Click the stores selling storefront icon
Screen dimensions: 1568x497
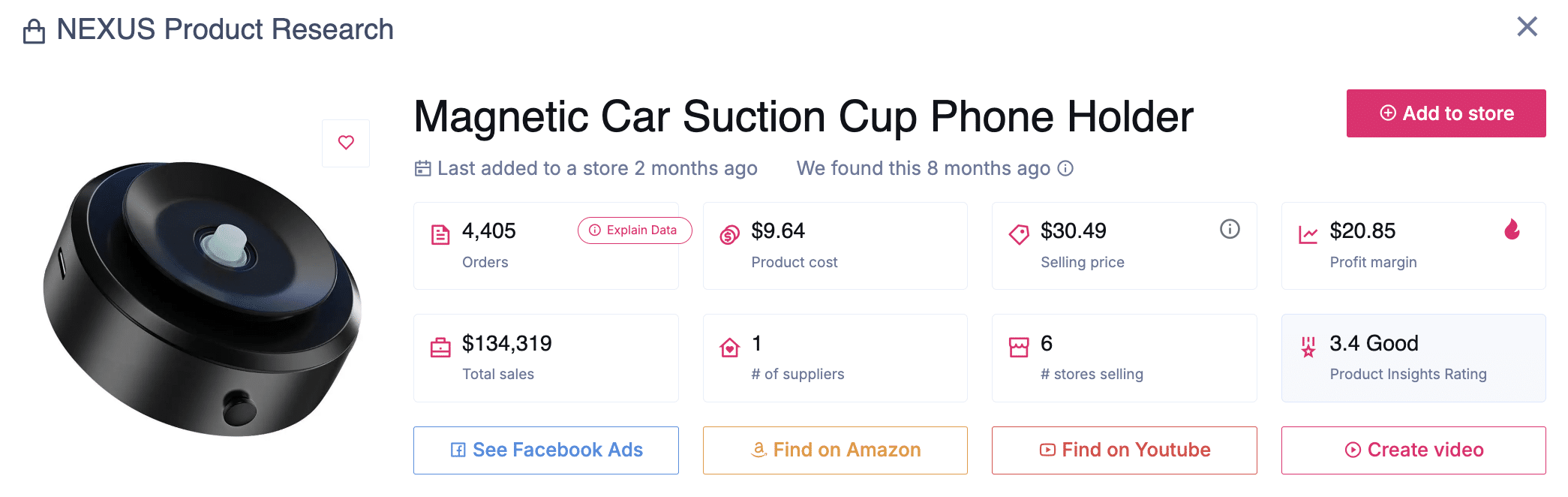1019,348
